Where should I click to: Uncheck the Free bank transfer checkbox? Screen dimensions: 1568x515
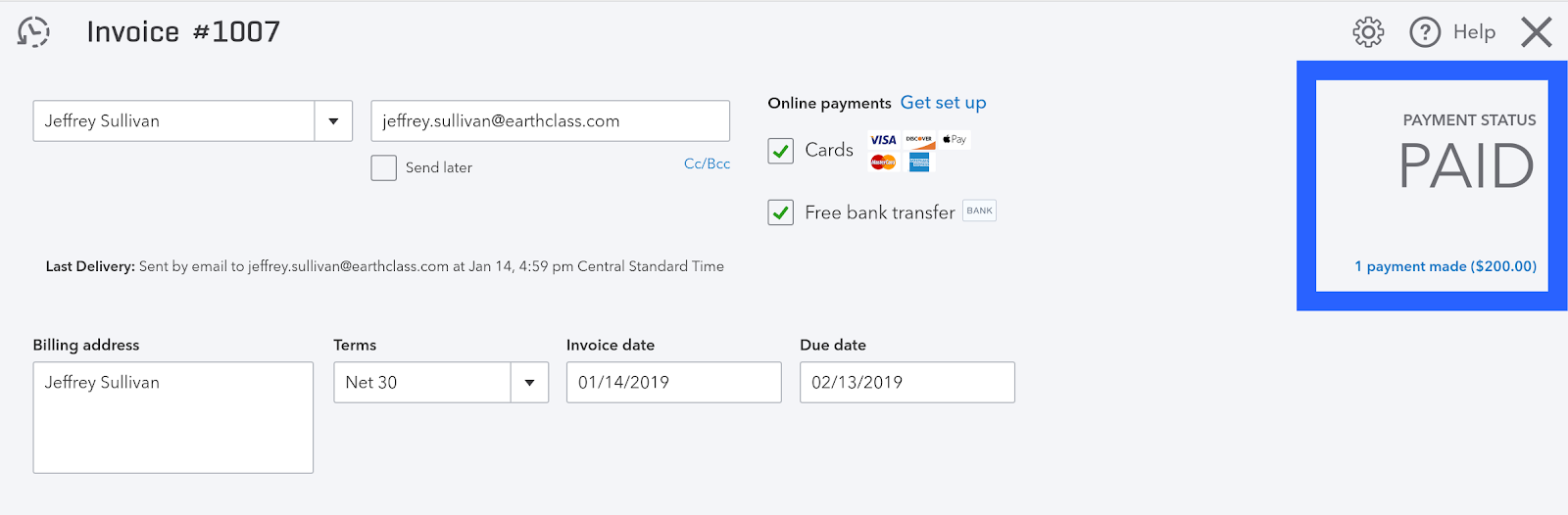click(x=780, y=212)
